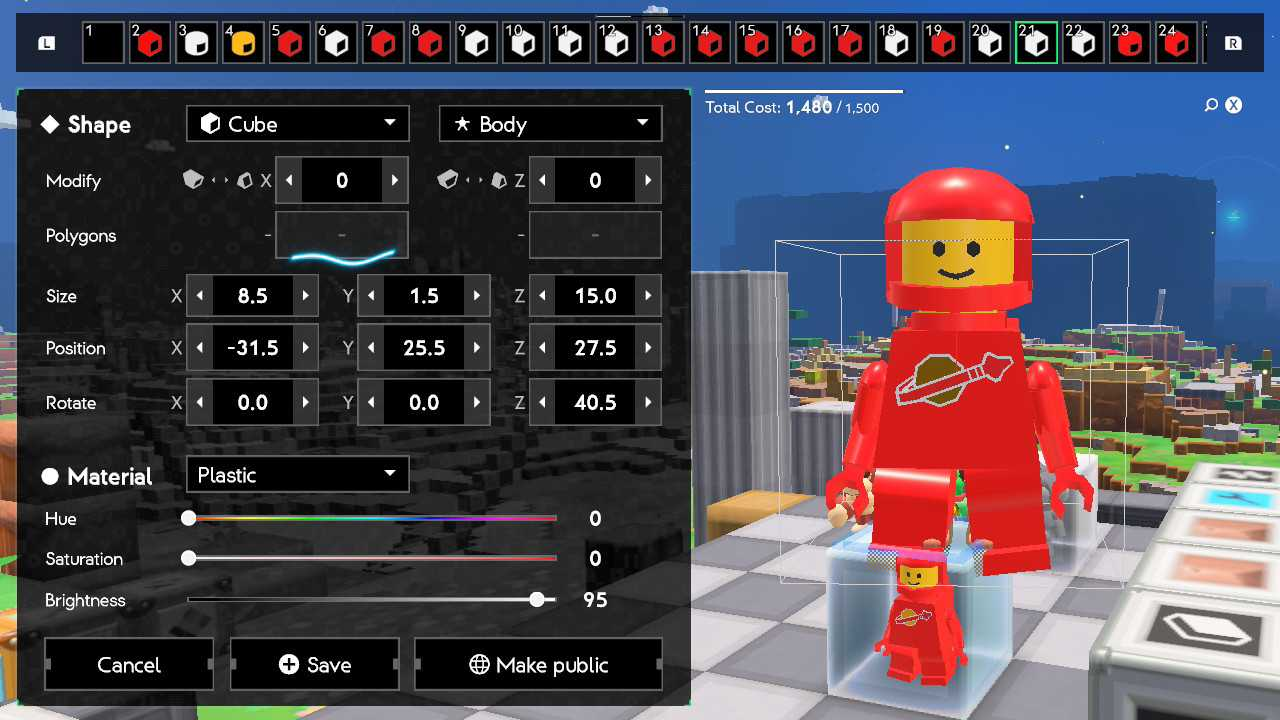Select red cube in slot 19
The height and width of the screenshot is (720, 1280).
click(943, 43)
